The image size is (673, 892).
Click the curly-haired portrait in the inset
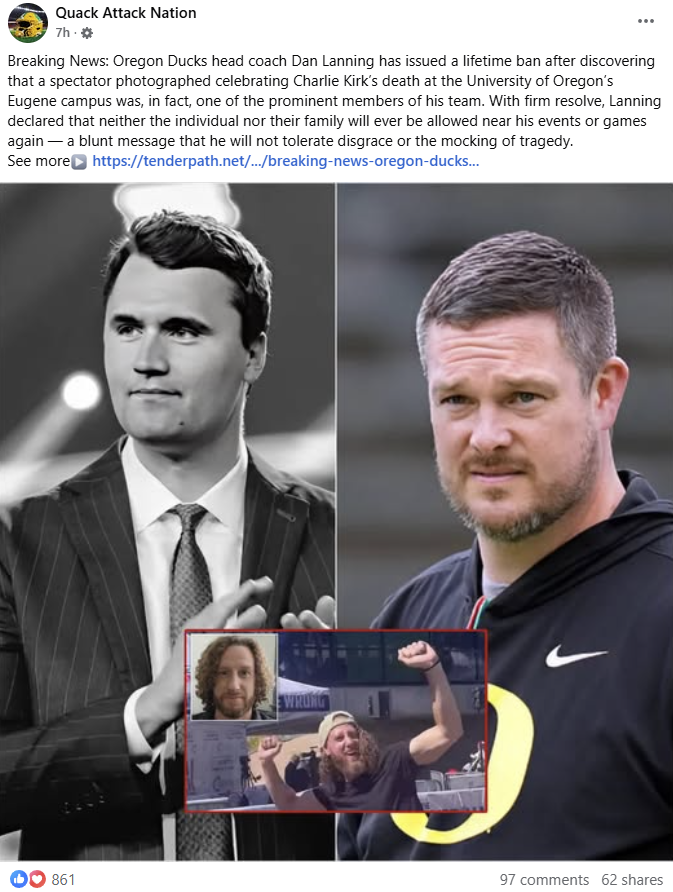(233, 677)
